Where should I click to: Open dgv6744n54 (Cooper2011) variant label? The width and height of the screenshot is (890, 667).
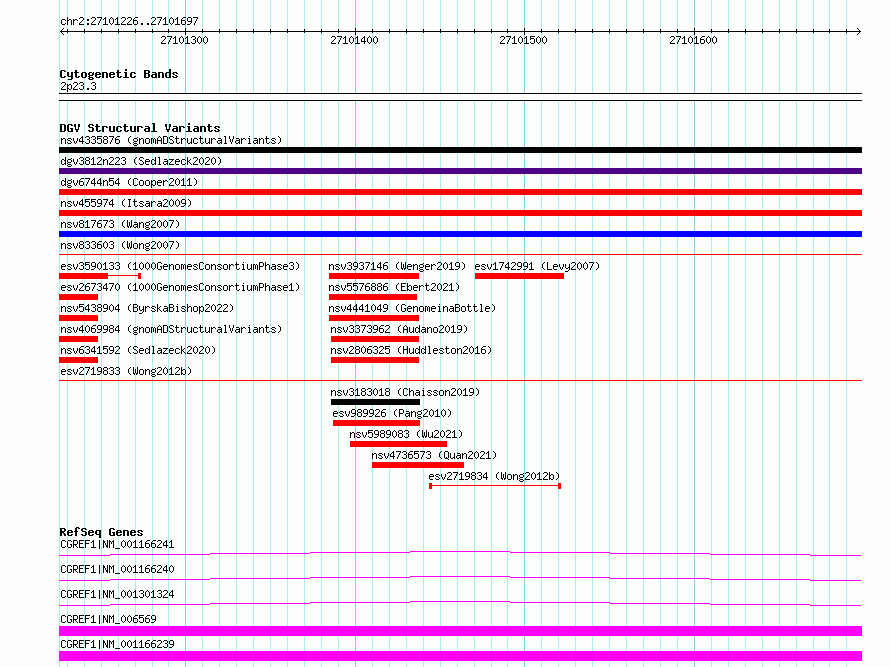click(x=129, y=182)
